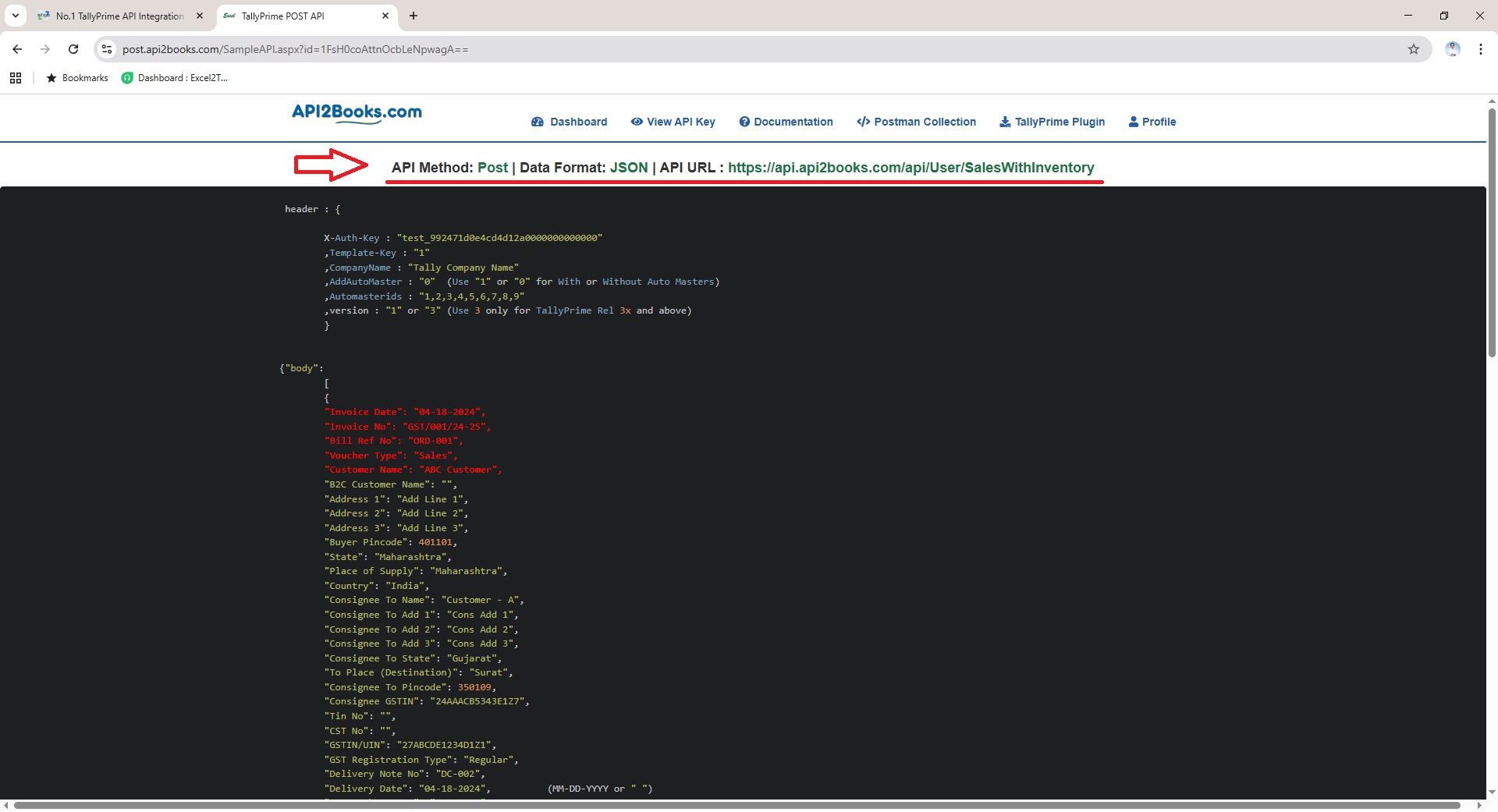The height and width of the screenshot is (812, 1498).
Task: Click the "Bill Ref No" ORD-001 line
Action: point(393,441)
